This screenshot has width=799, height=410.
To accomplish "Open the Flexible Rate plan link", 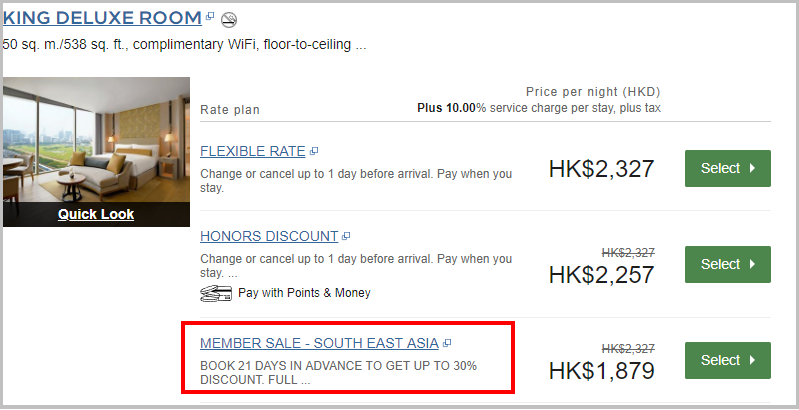I will 253,151.
